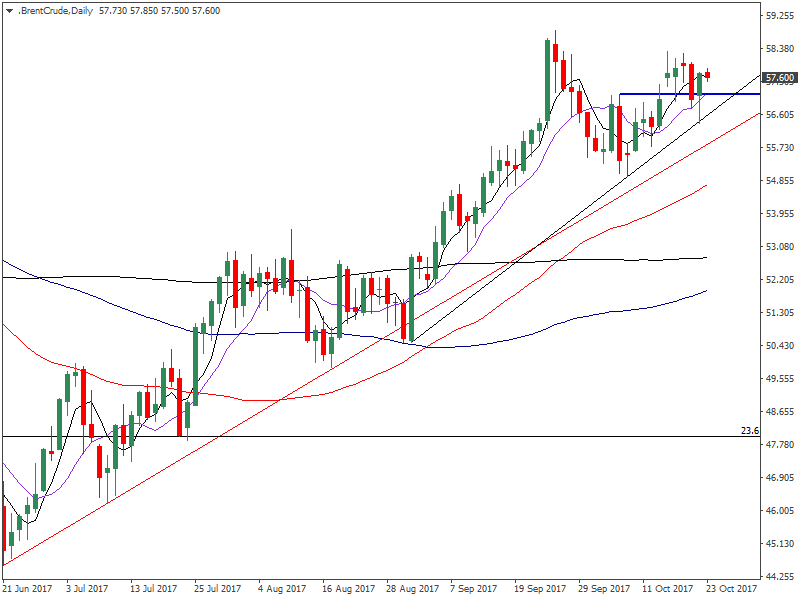800x600 pixels.
Task: Click the 53.080 level on the price scale
Action: tap(778, 247)
